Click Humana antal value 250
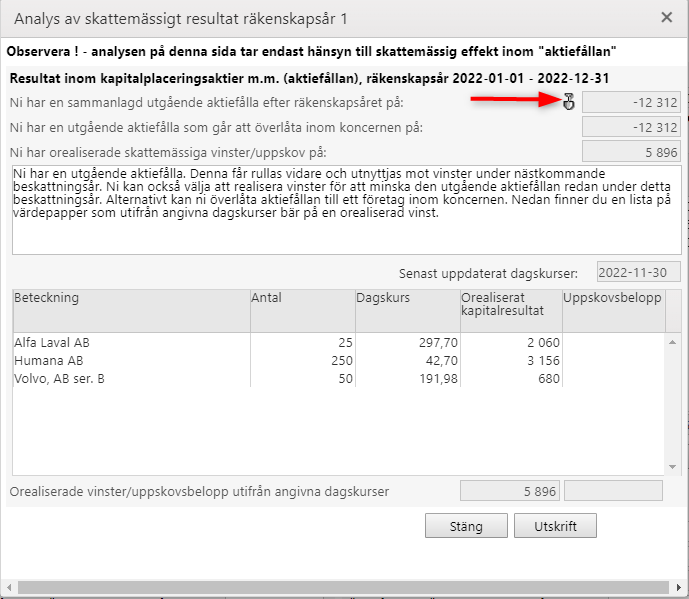The image size is (689, 599). (342, 360)
